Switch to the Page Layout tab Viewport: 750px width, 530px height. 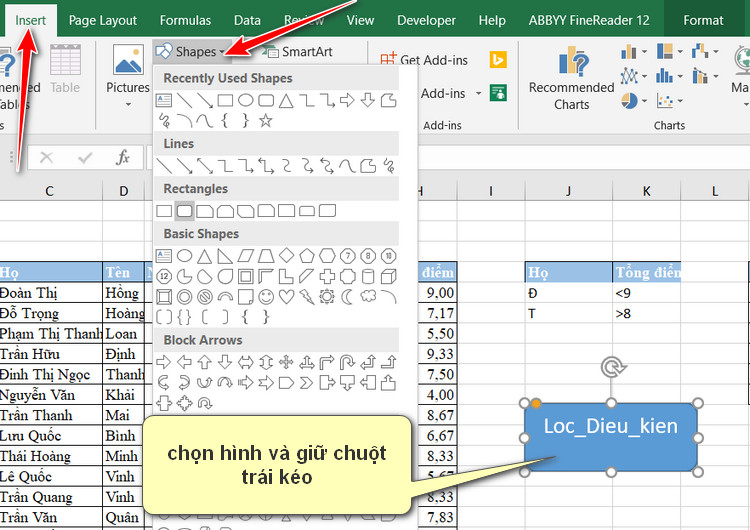point(103,19)
